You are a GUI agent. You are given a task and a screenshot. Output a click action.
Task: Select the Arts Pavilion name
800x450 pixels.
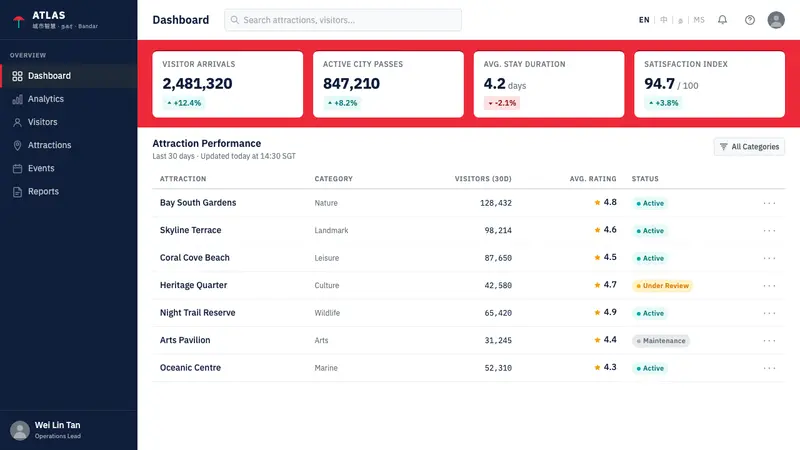185,340
